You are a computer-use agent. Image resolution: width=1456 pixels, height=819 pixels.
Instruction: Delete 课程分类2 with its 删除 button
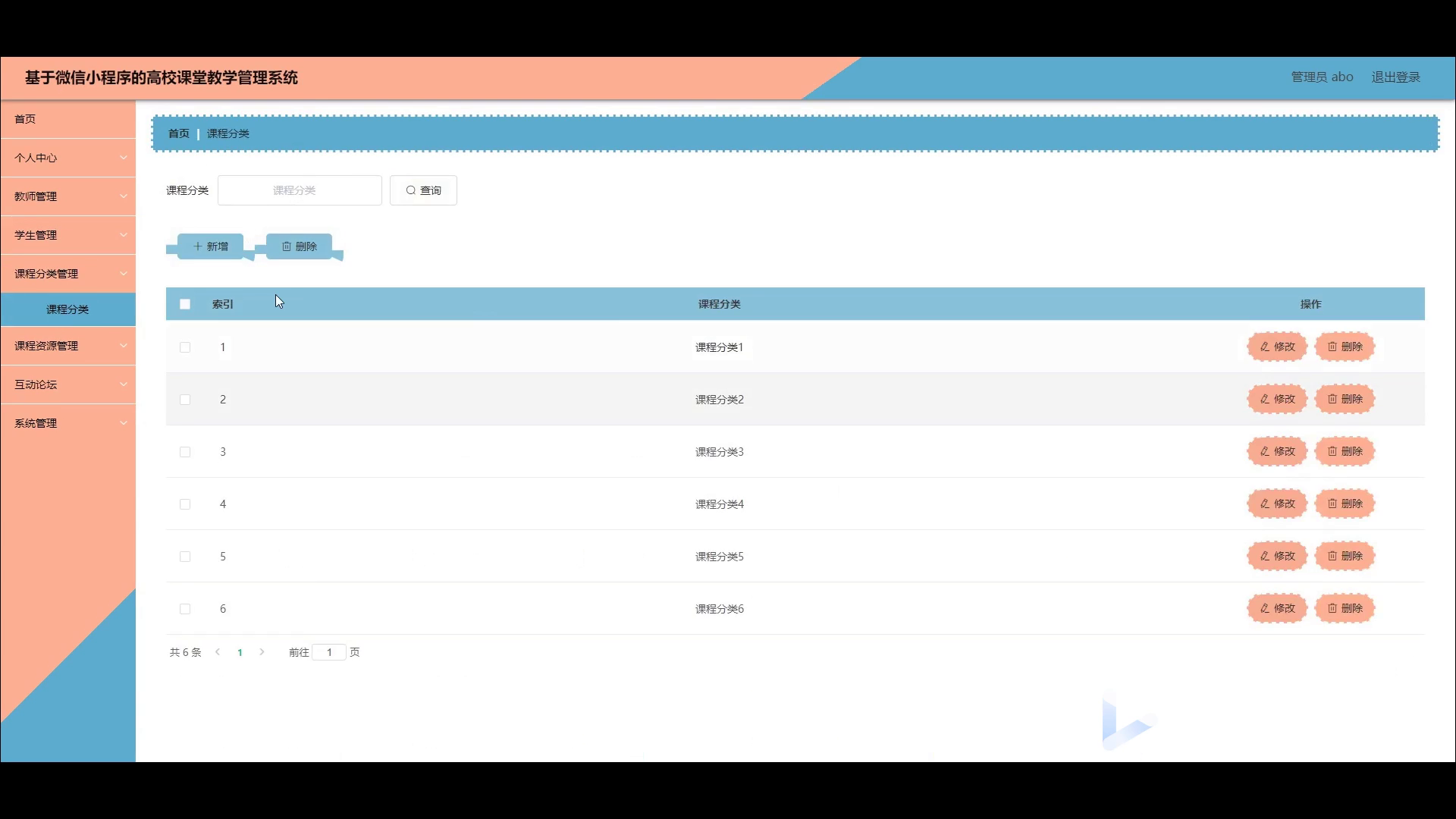coord(1345,399)
